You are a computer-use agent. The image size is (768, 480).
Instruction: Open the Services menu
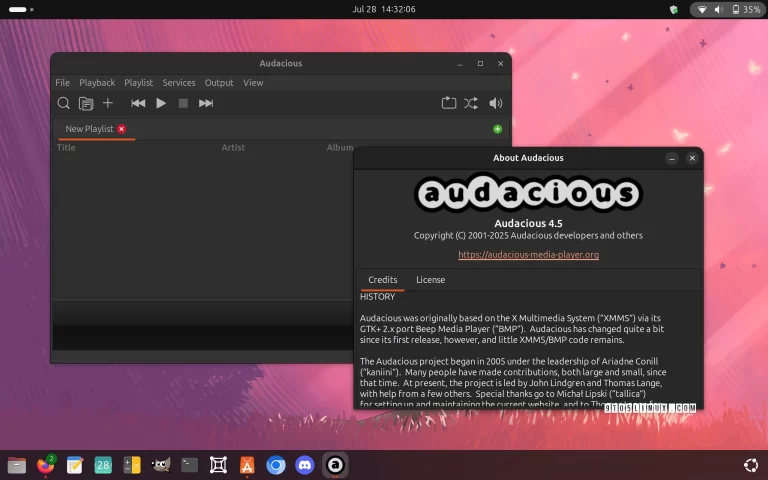179,83
